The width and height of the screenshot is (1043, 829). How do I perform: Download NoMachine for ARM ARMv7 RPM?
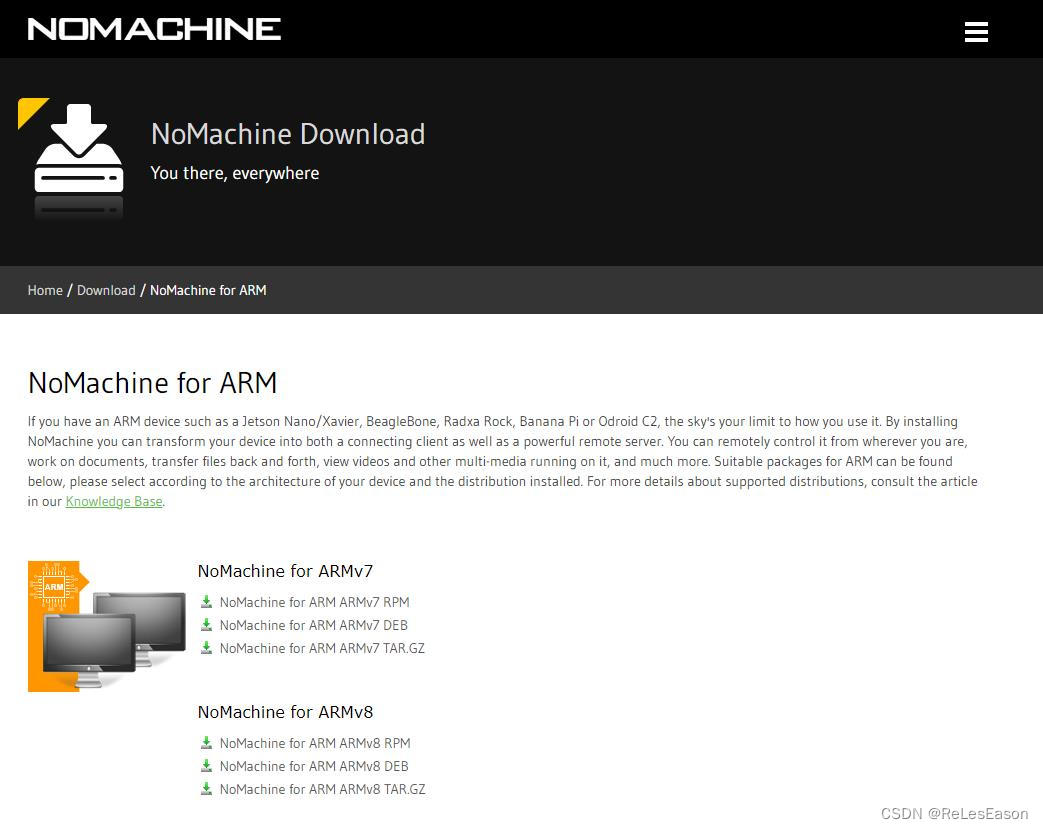pyautogui.click(x=315, y=602)
